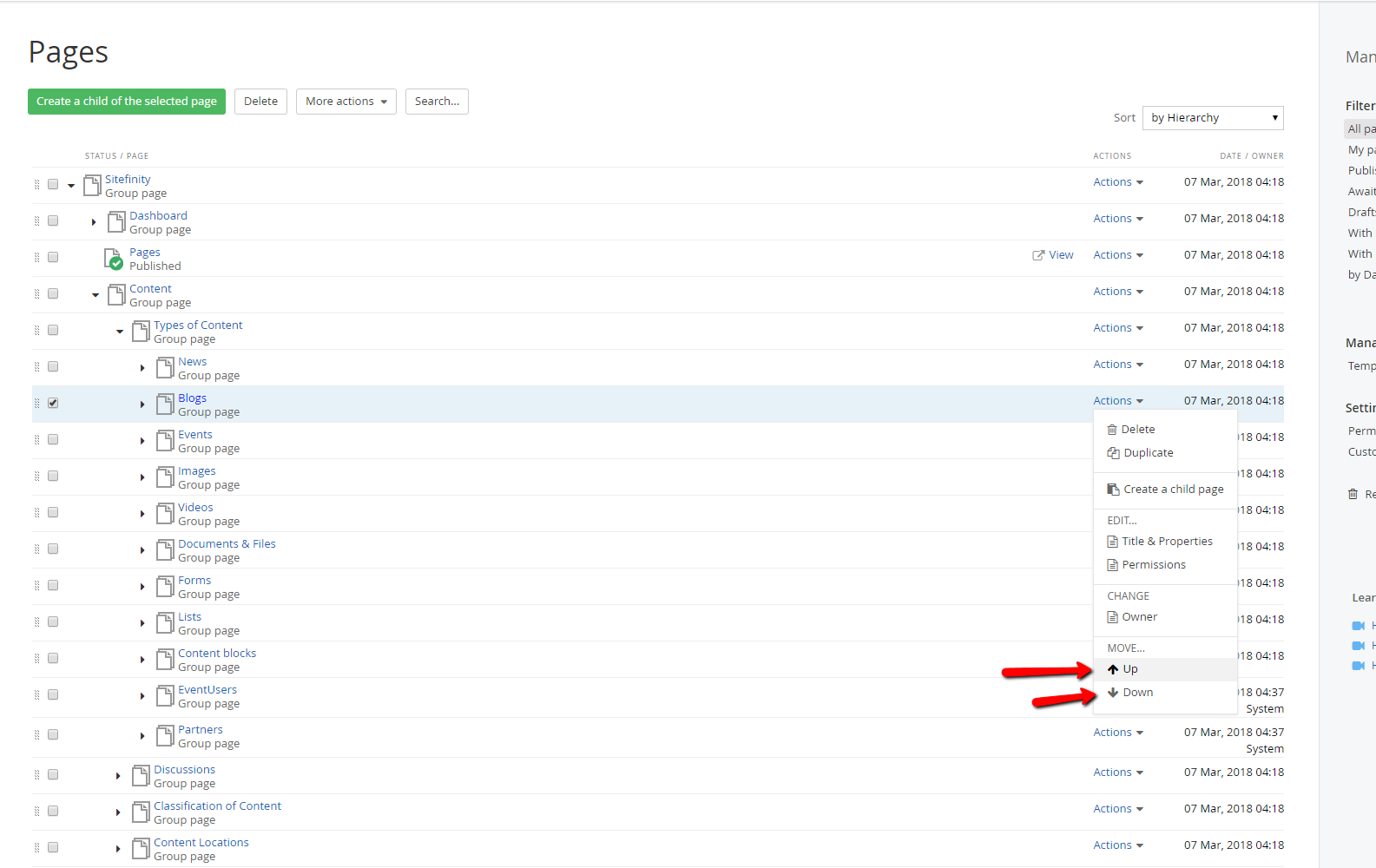The image size is (1376, 868).
Task: Click the Delete trash icon in Actions menu
Action: (x=1112, y=430)
